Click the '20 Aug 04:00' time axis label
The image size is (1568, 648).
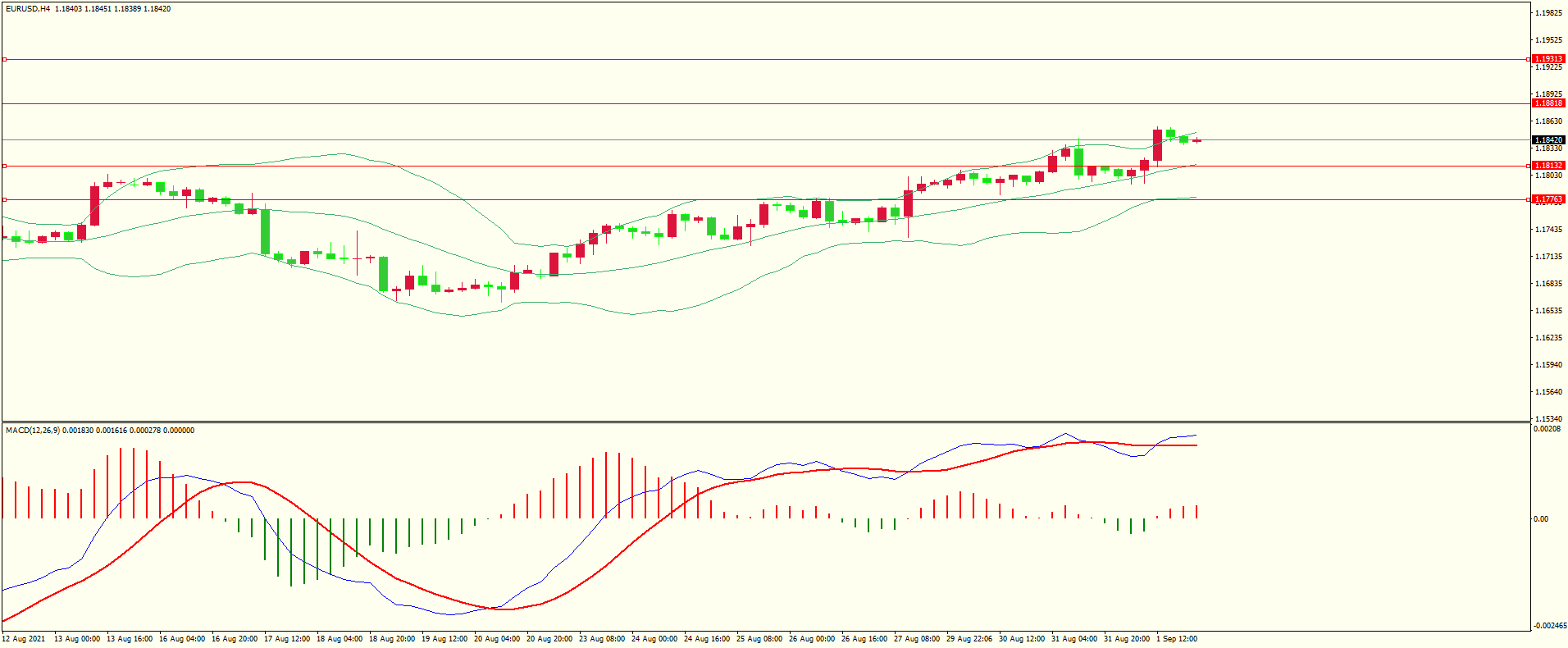(x=497, y=639)
